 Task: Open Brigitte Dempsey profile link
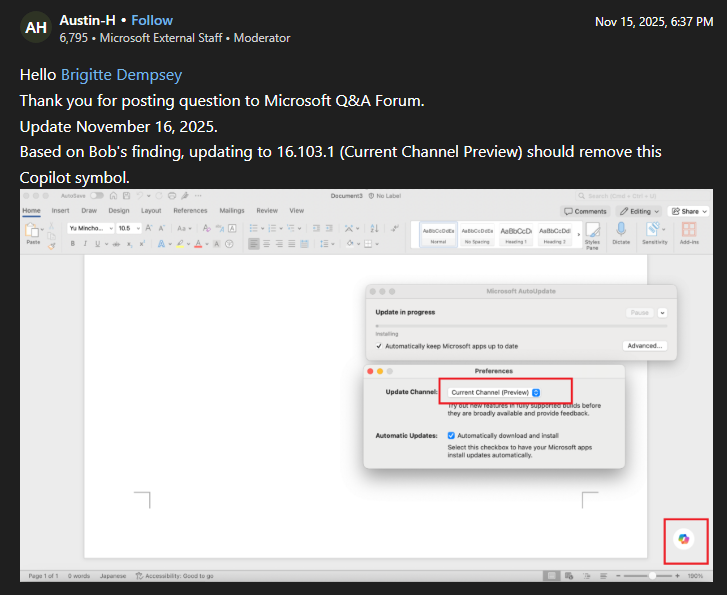coord(121,75)
